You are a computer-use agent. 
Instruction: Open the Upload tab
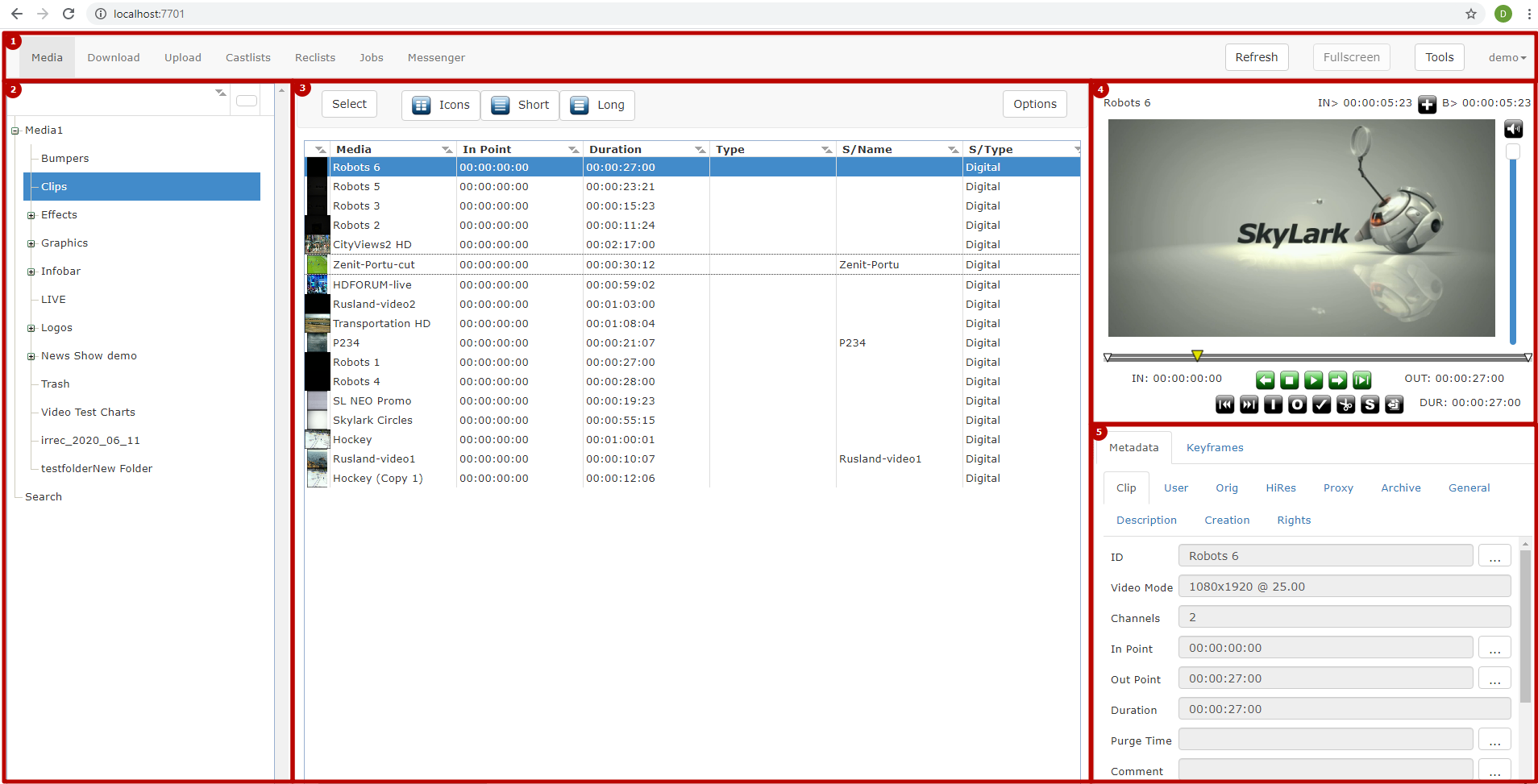pyautogui.click(x=183, y=58)
